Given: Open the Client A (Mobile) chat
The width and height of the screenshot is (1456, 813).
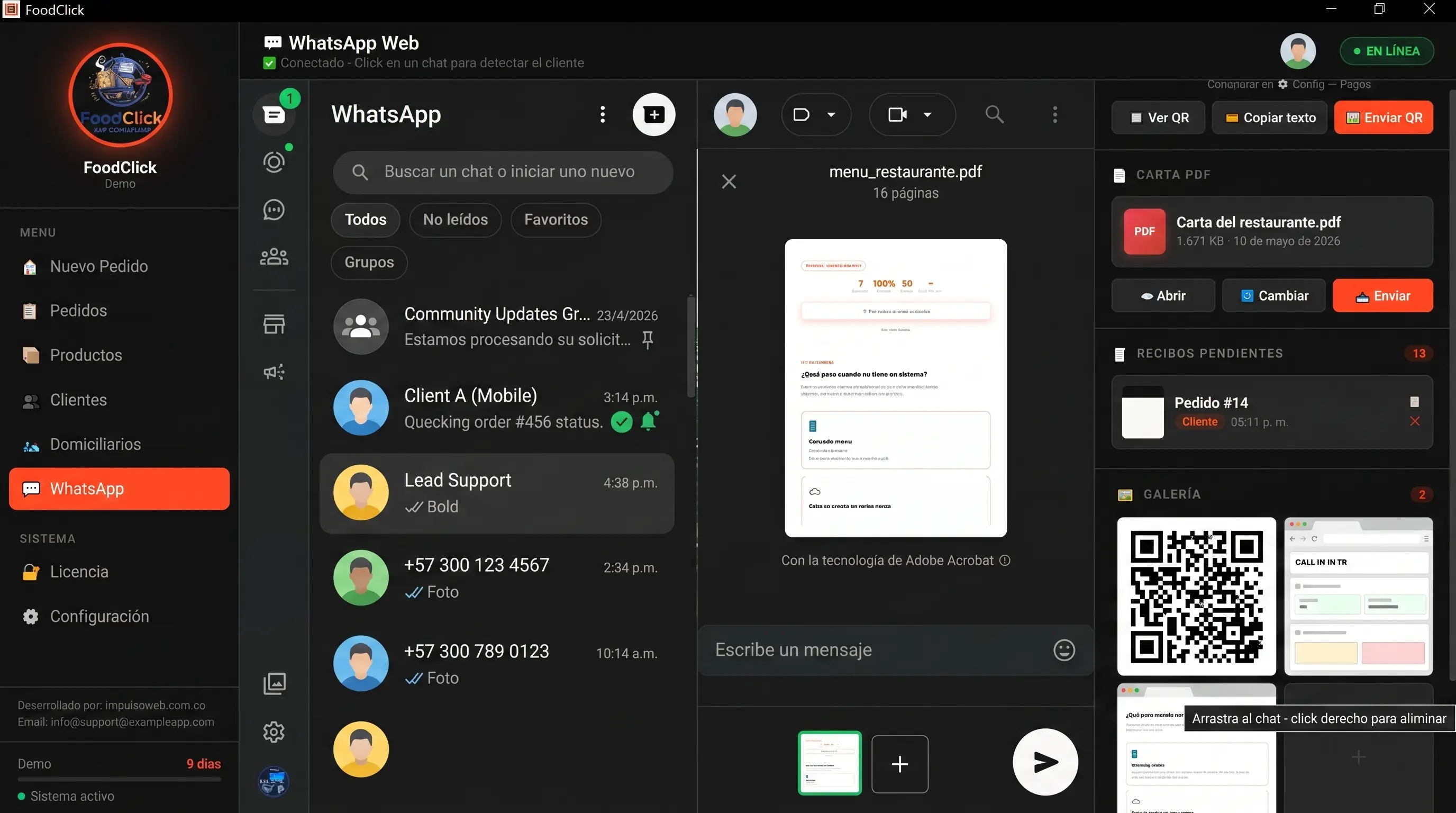Looking at the screenshot, I should coord(497,408).
